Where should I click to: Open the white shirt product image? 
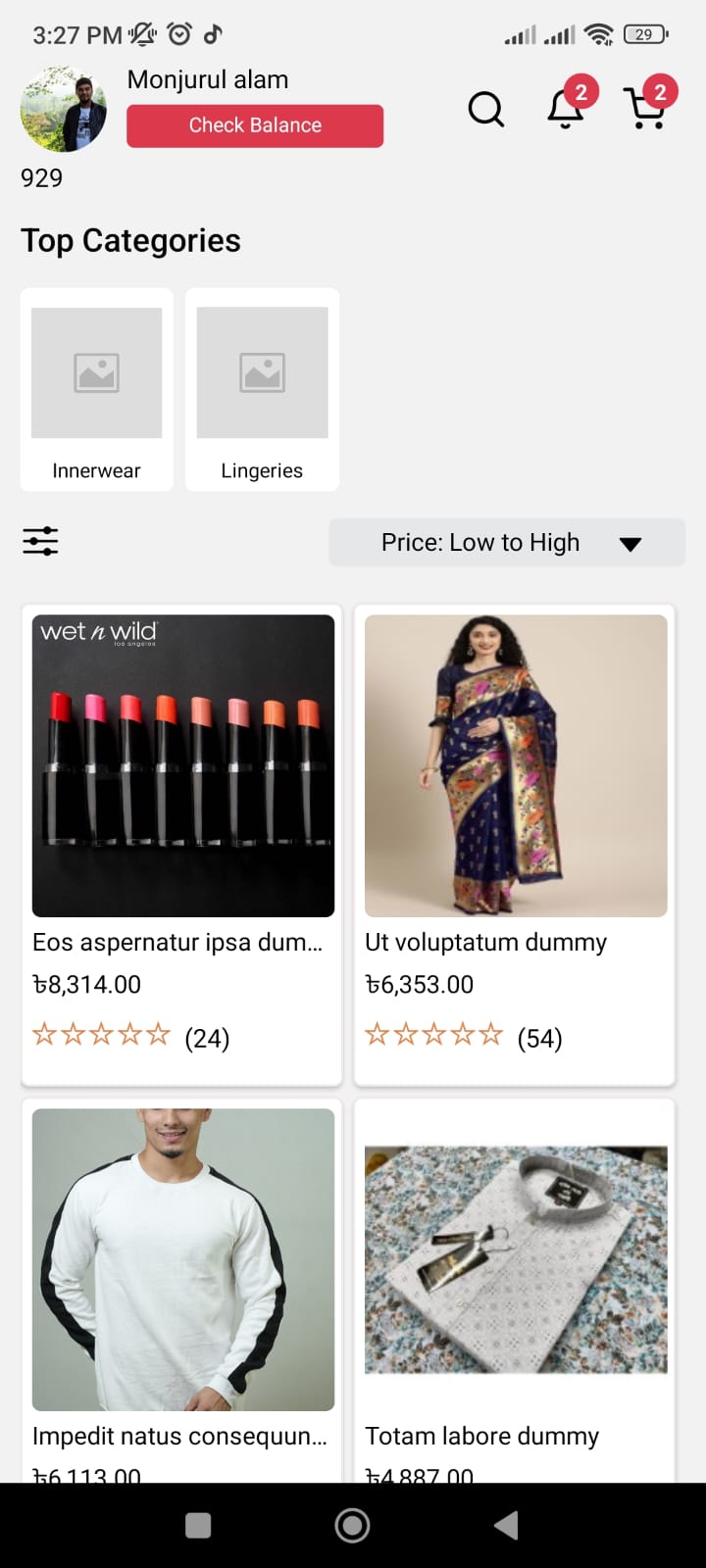tap(516, 1259)
